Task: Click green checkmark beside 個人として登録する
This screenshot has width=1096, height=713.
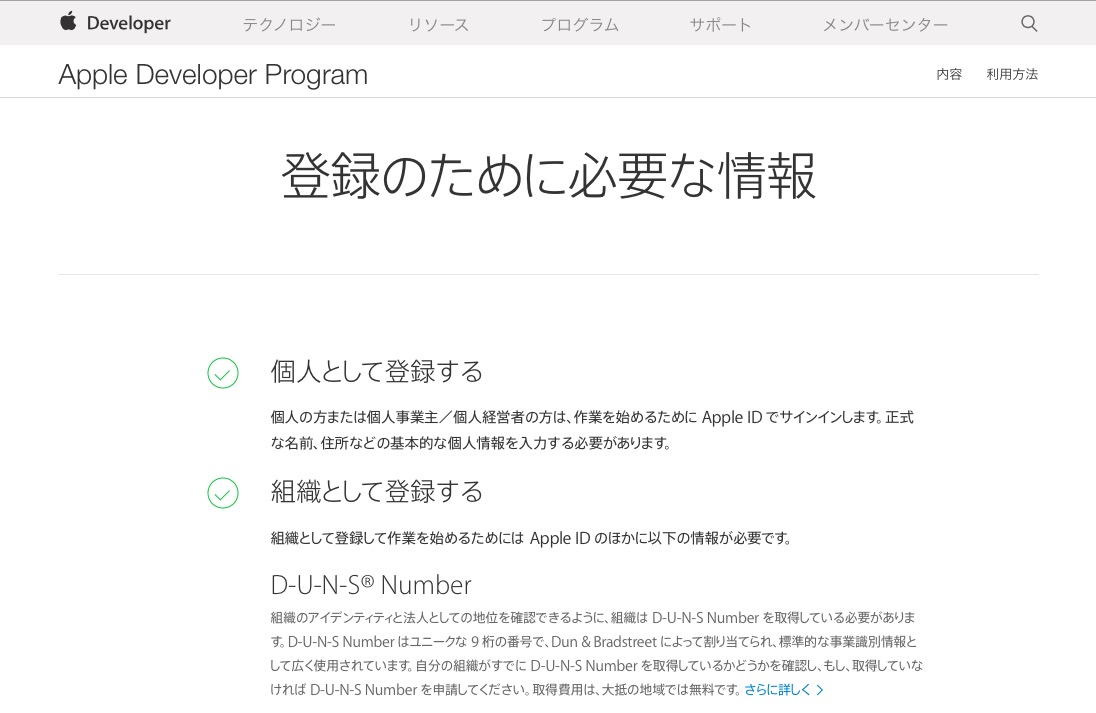Action: [x=223, y=373]
